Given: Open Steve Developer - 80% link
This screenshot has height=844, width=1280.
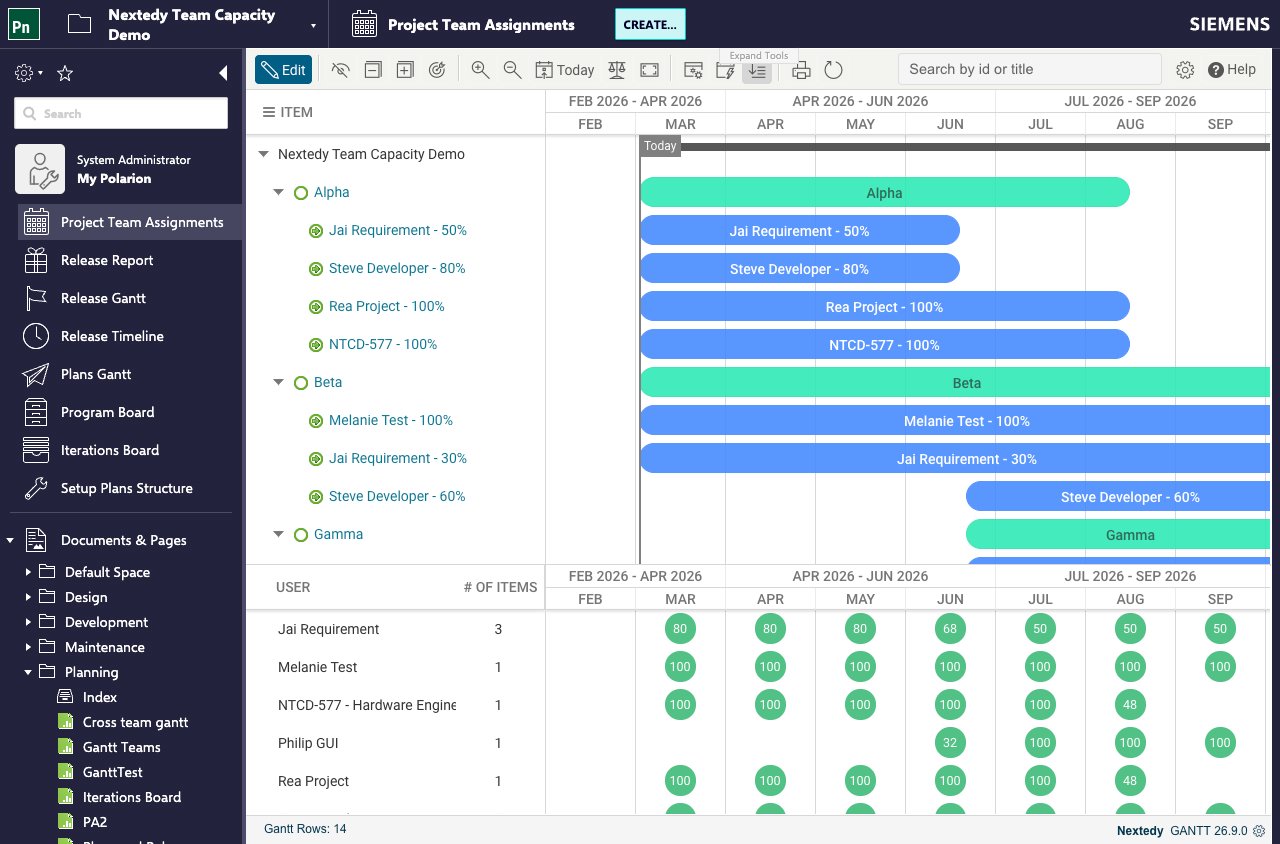Looking at the screenshot, I should (397, 268).
